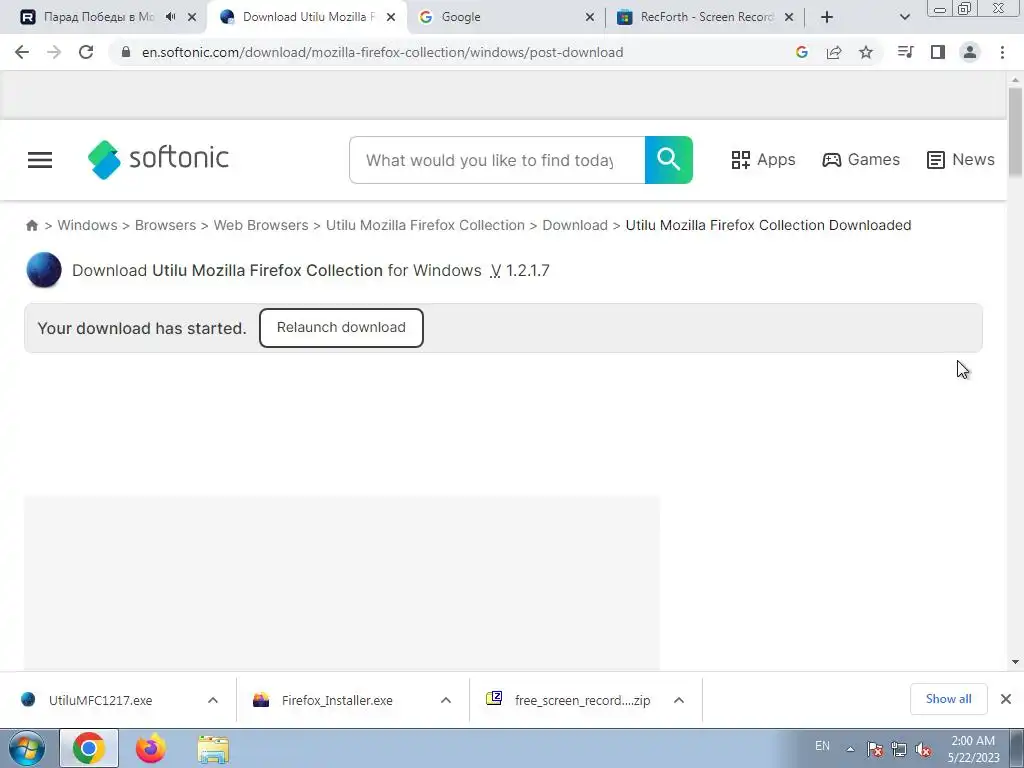Click the Softonic logo
This screenshot has width=1024, height=768.
pos(158,159)
